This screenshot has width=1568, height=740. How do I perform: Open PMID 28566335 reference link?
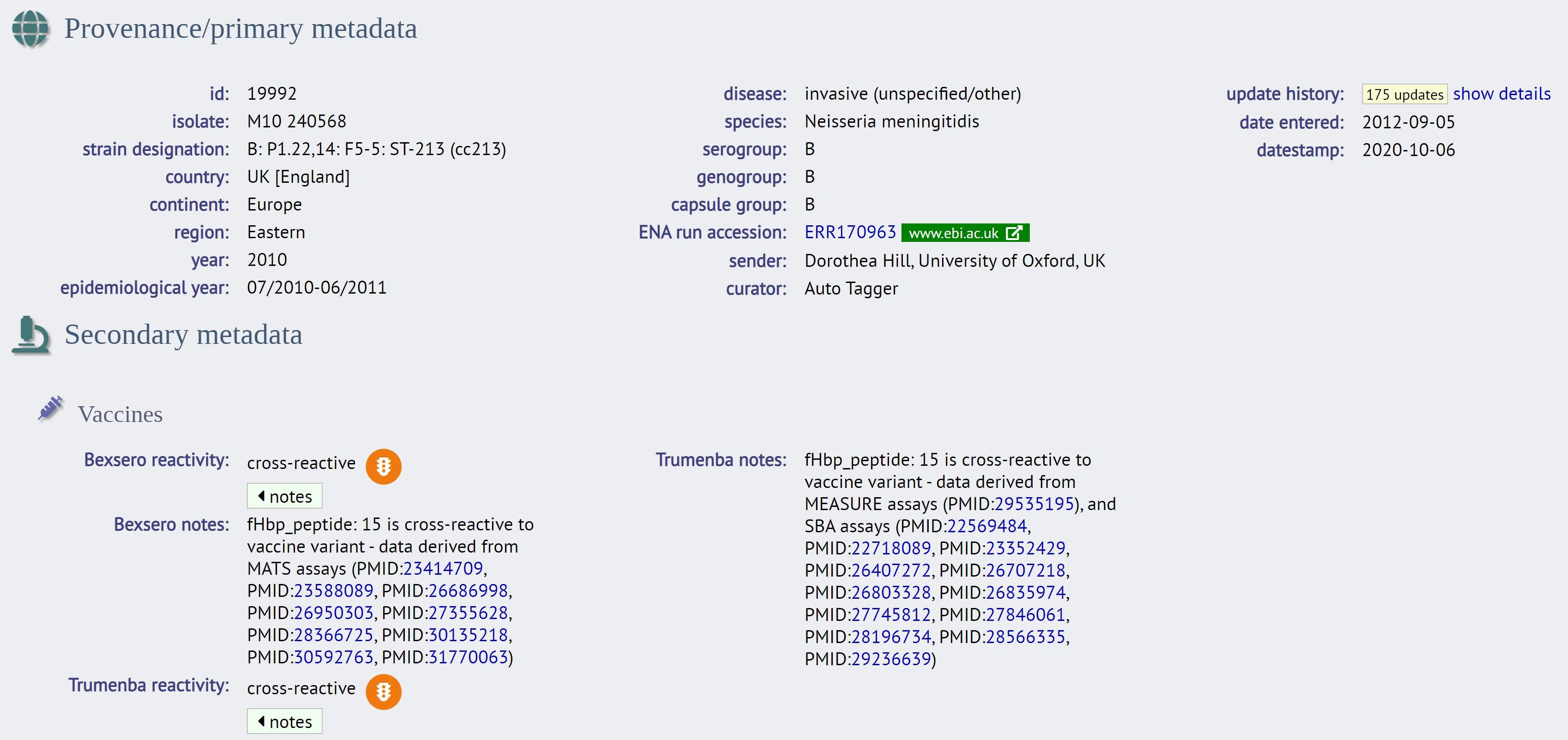point(1026,637)
